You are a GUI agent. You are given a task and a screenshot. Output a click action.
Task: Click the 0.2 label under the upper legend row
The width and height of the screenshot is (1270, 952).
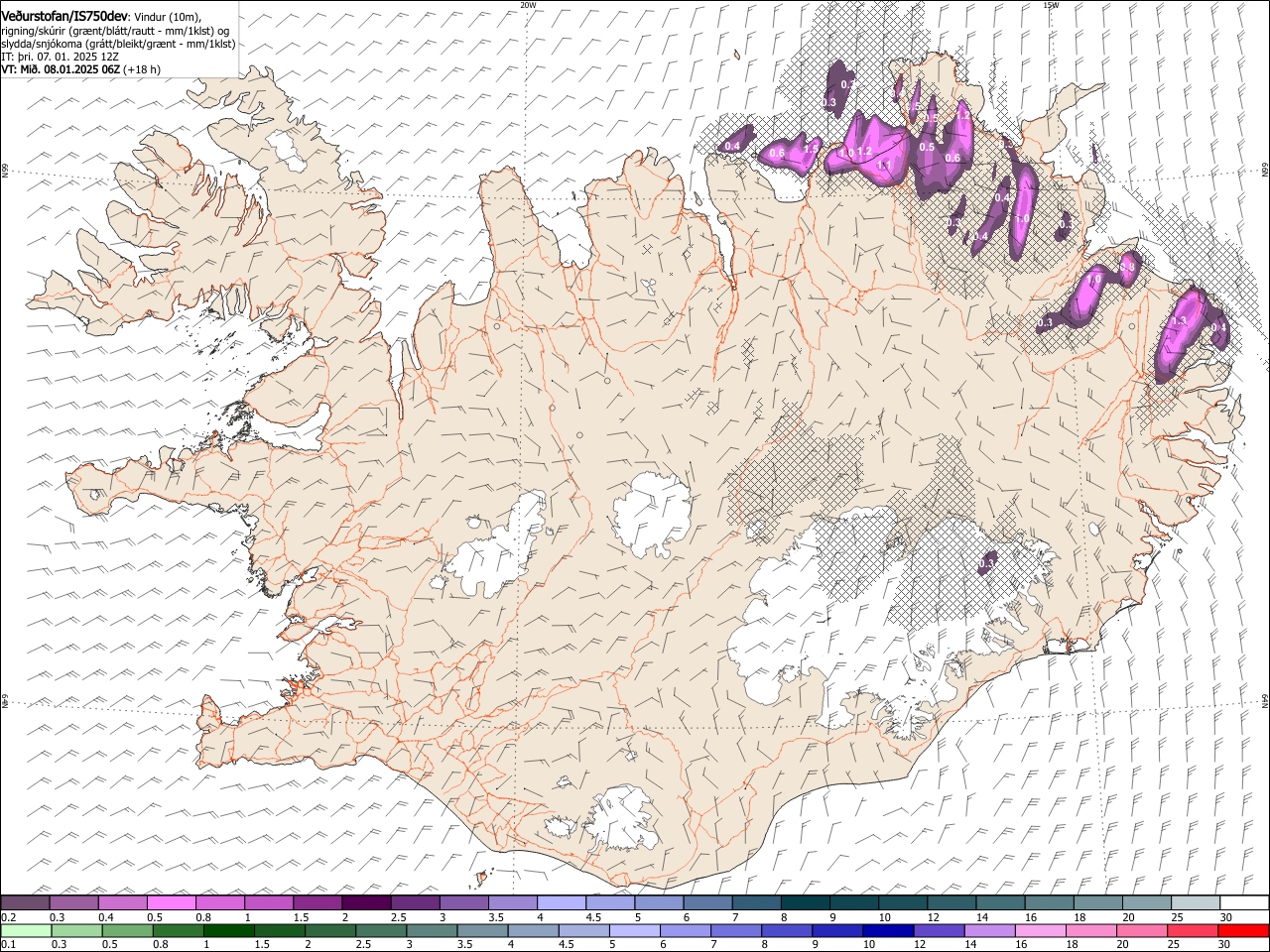click(8, 916)
